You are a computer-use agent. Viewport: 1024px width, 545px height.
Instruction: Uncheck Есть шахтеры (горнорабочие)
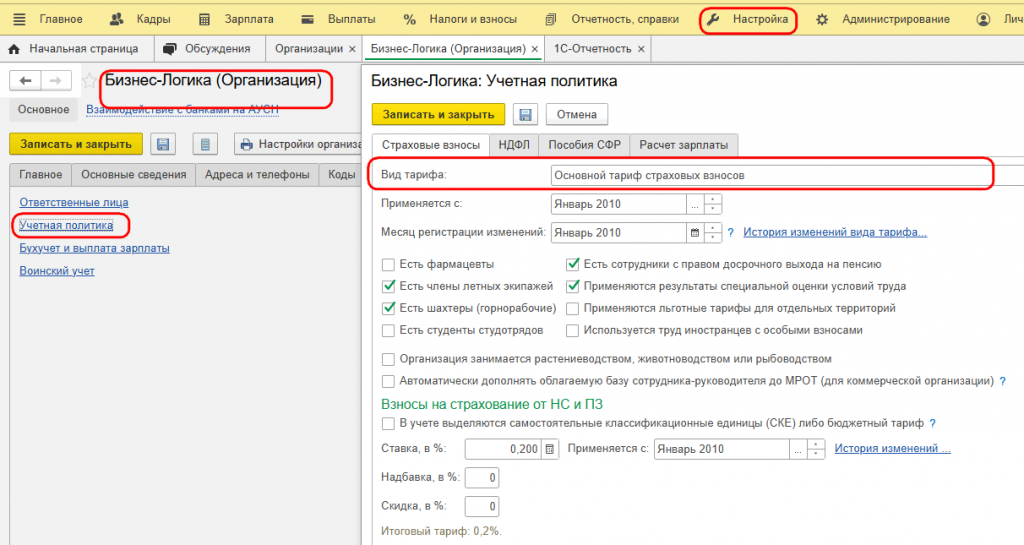click(x=389, y=308)
